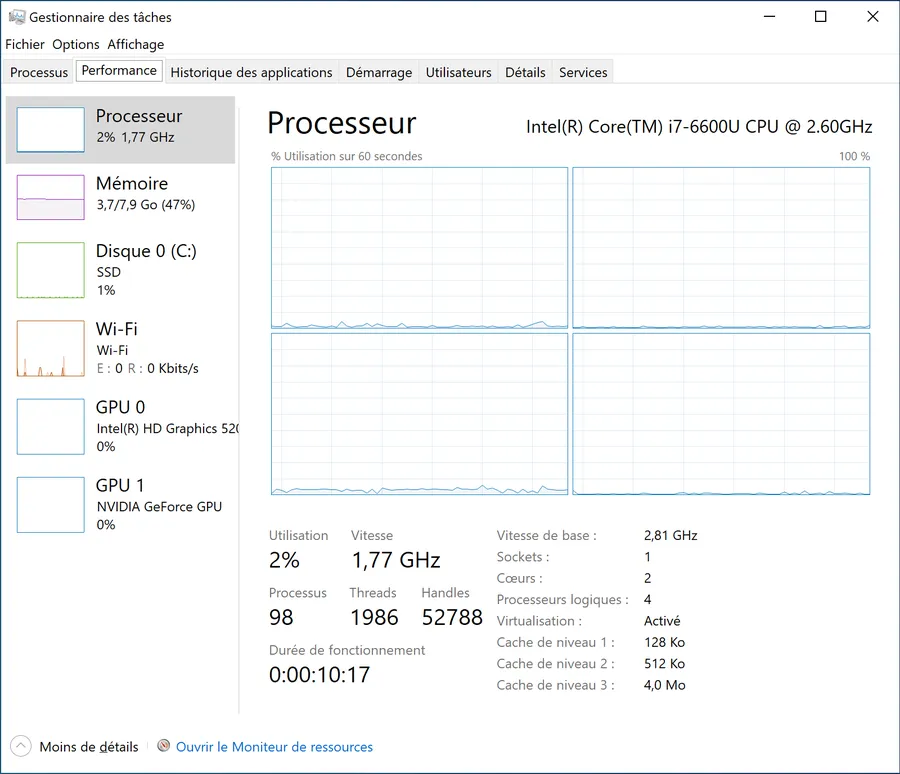
Task: Click the Processeur main heading
Action: pos(342,123)
